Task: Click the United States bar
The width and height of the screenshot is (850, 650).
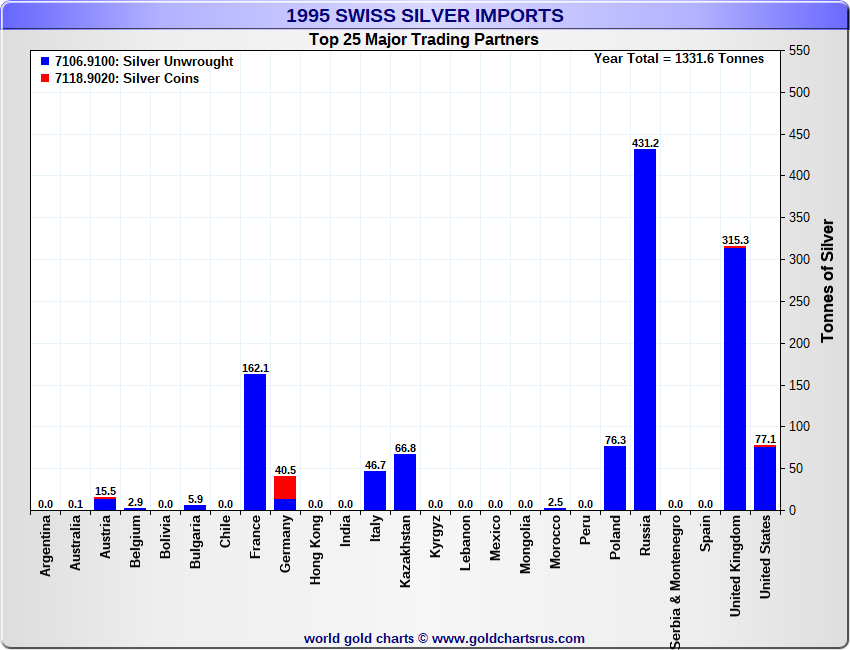Action: (765, 478)
